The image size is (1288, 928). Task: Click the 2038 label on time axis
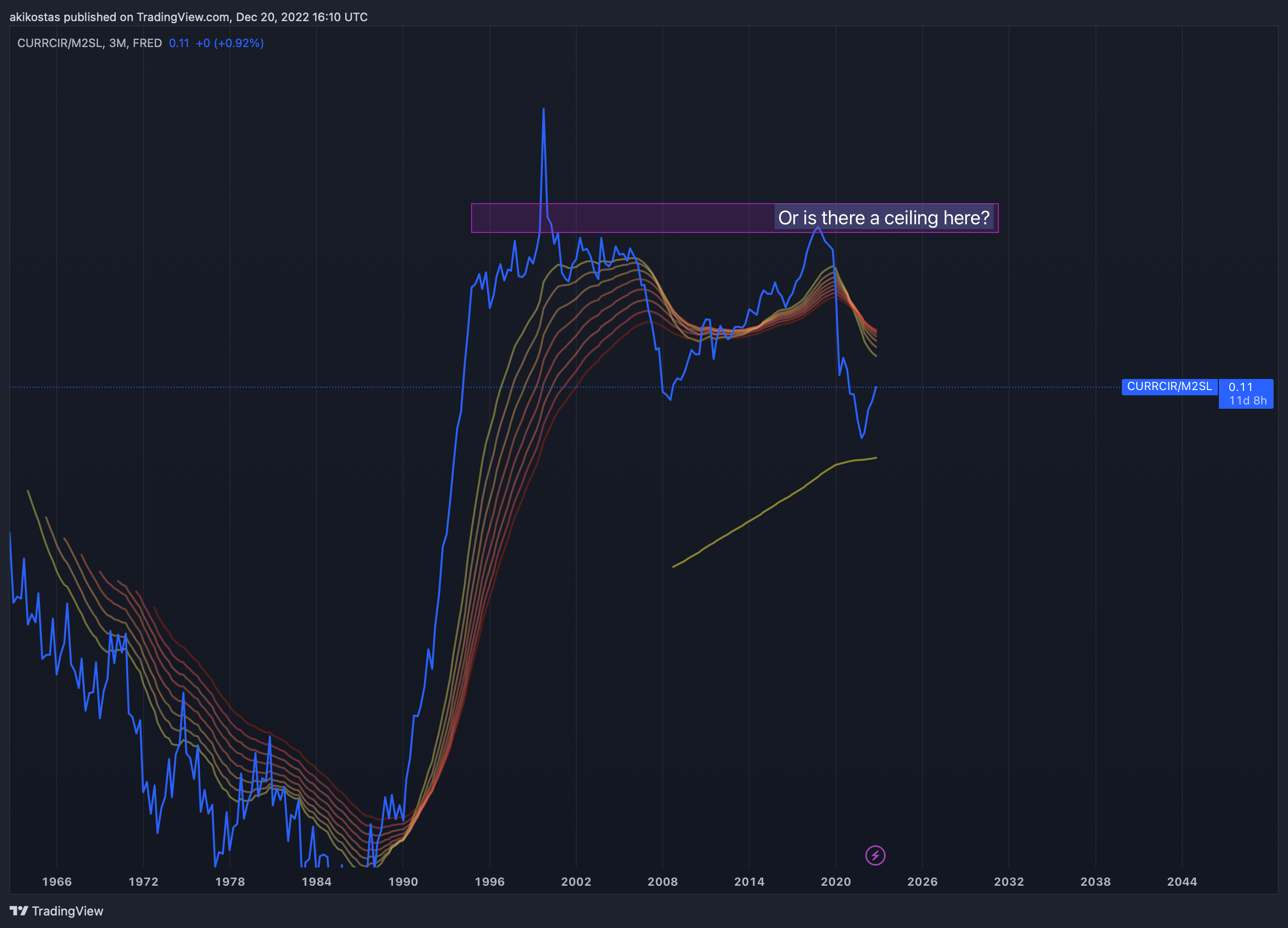coord(1095,881)
